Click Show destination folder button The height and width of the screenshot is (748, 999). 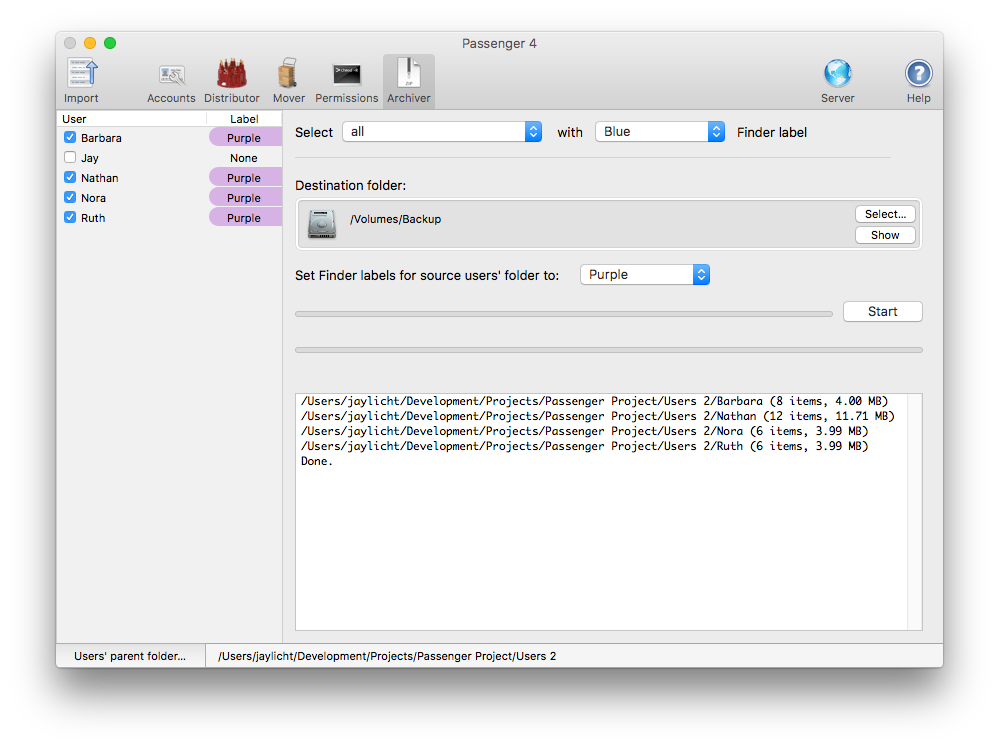pos(885,235)
